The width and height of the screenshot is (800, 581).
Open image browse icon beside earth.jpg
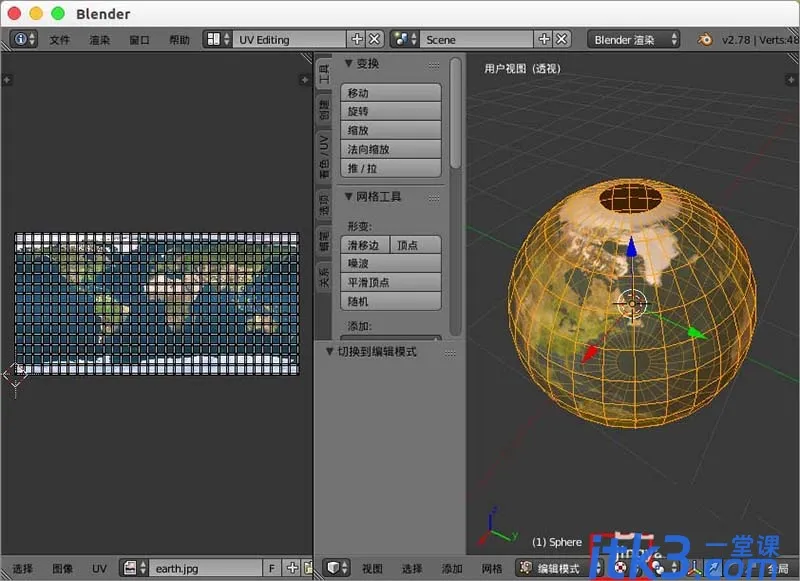click(134, 568)
